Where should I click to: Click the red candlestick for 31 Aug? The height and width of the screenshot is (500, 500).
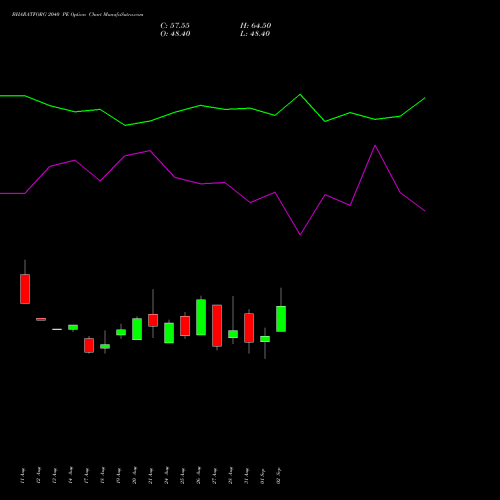click(249, 328)
